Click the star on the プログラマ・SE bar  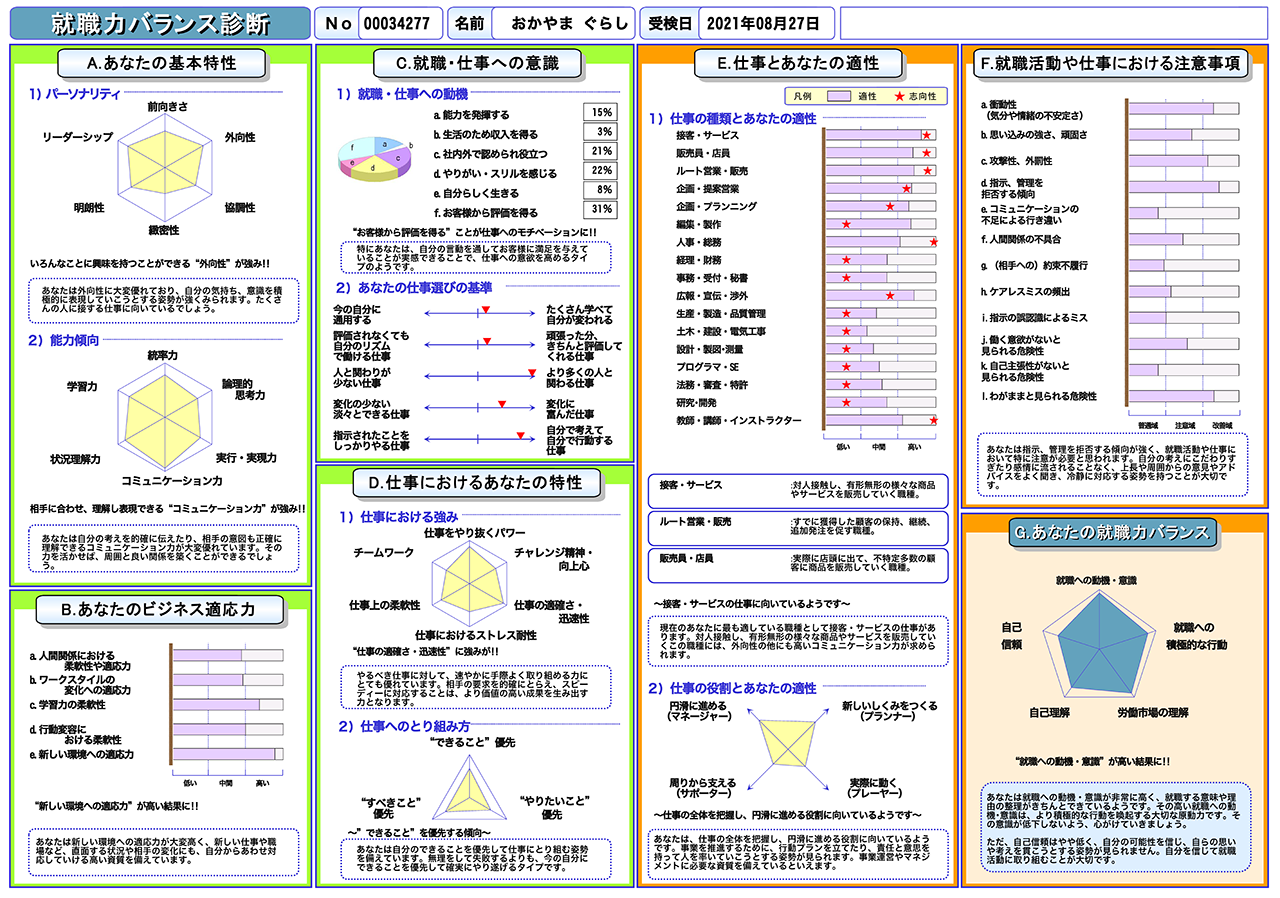click(x=846, y=367)
